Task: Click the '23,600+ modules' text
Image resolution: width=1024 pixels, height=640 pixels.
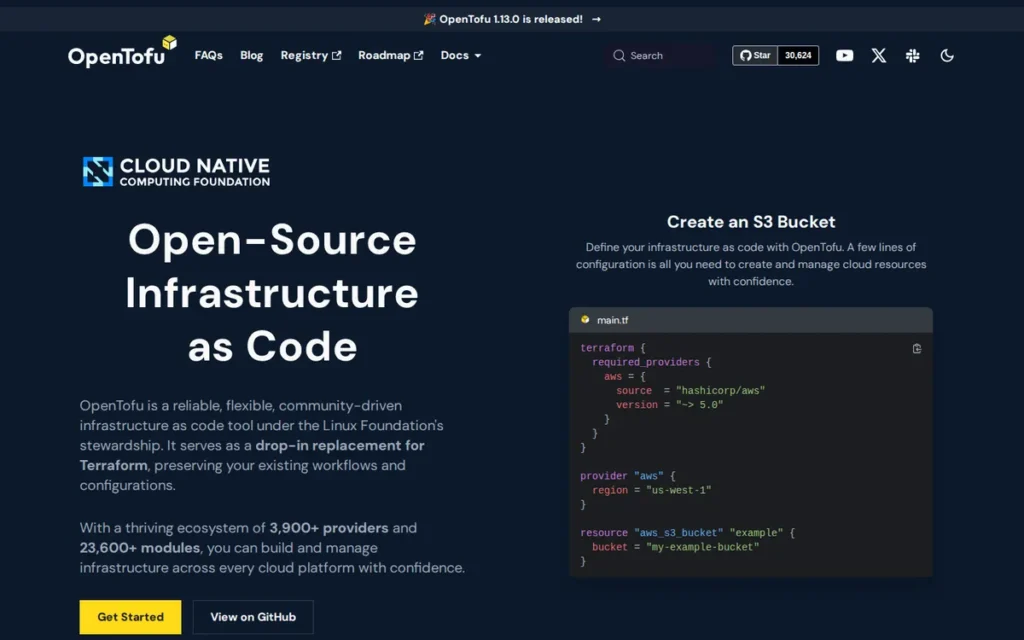Action: point(140,547)
